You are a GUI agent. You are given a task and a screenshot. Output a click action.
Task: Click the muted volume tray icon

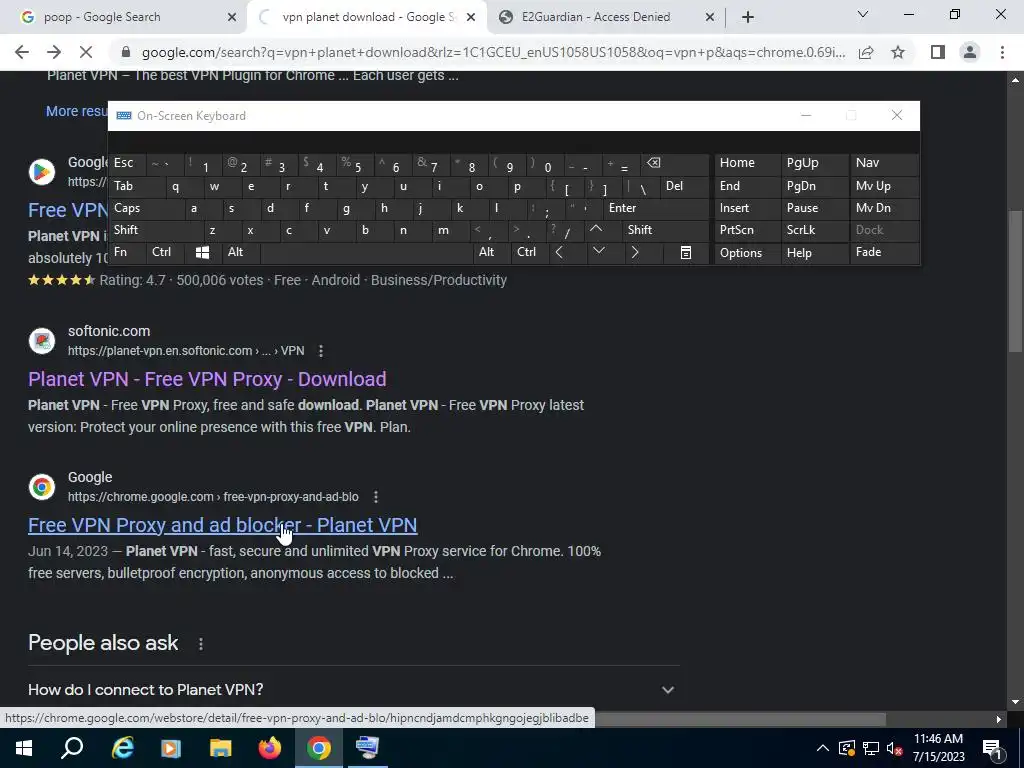pyautogui.click(x=895, y=748)
